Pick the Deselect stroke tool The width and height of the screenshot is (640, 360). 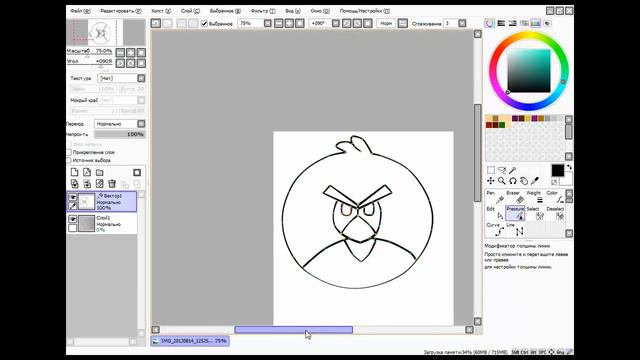555,213
